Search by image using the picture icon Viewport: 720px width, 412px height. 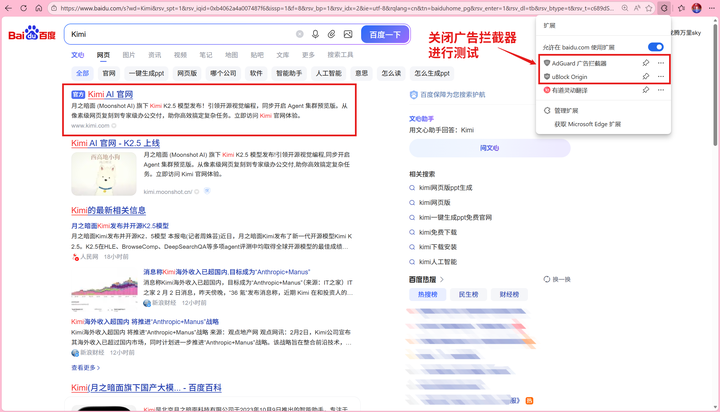tap(348, 34)
